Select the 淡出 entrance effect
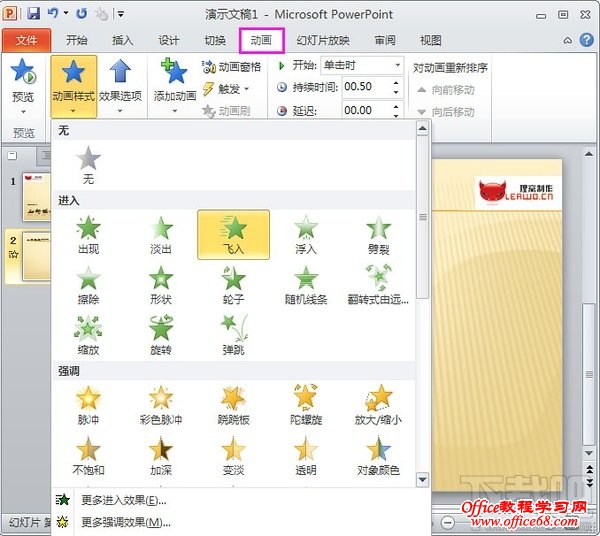Screen dimensions: 600x536 tap(161, 235)
